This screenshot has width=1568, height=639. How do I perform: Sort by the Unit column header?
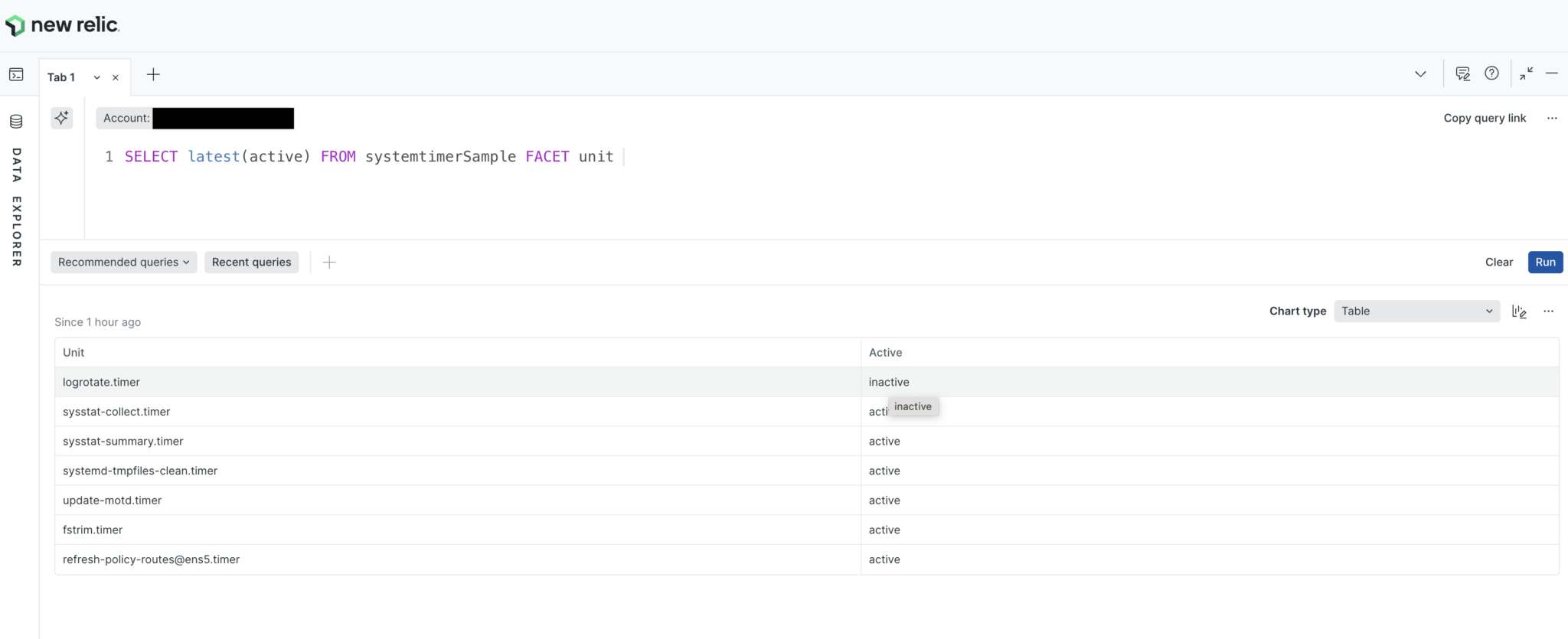73,353
